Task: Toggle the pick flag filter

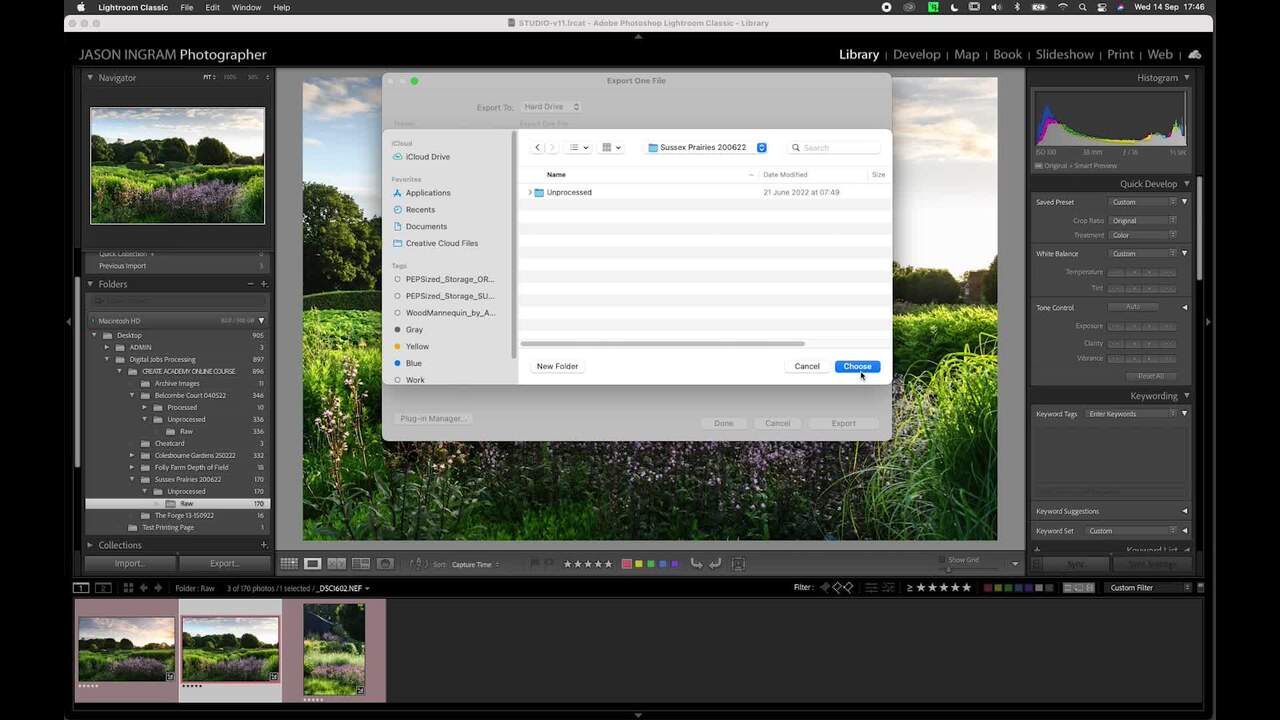Action: 825,588
